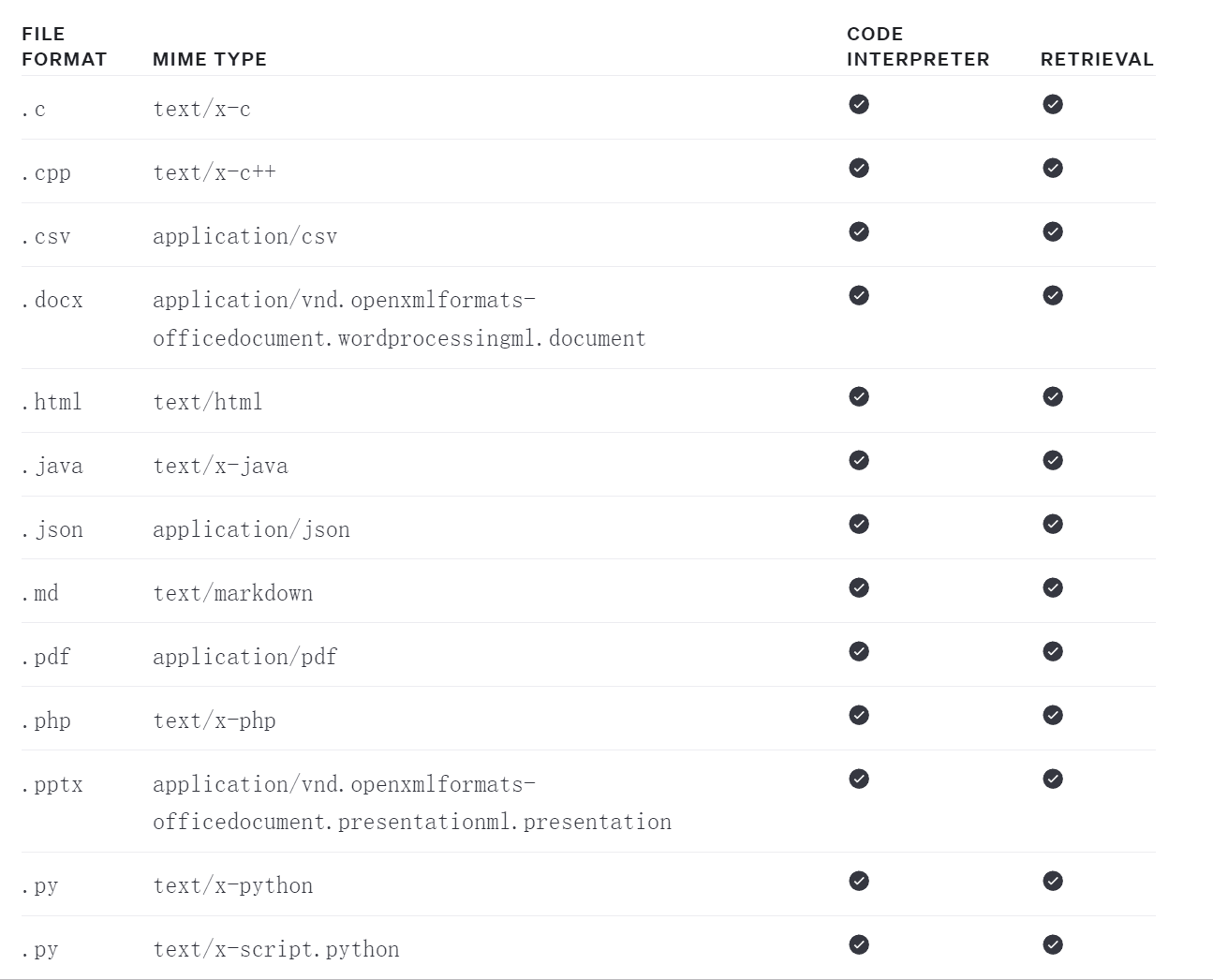Click the .docx file format cell
The width and height of the screenshot is (1213, 980).
[52, 300]
